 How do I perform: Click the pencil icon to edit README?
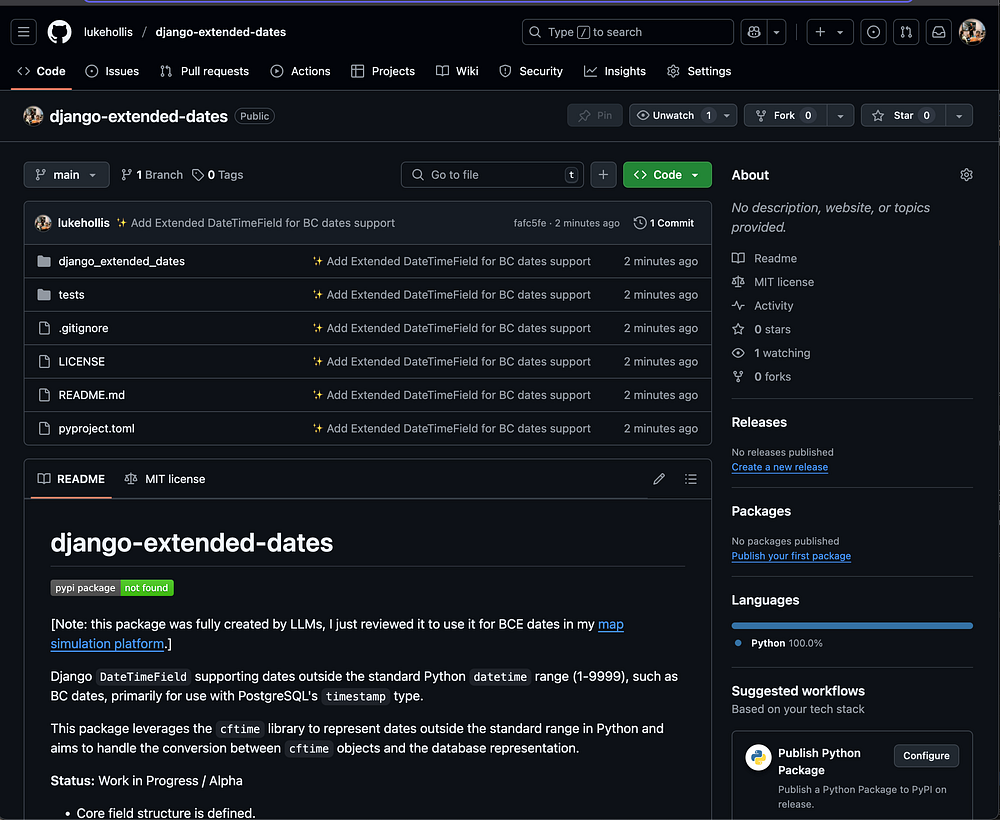pyautogui.click(x=659, y=479)
